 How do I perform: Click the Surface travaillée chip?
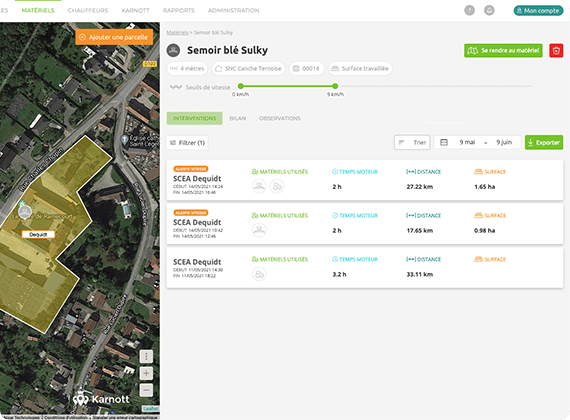tap(360, 68)
